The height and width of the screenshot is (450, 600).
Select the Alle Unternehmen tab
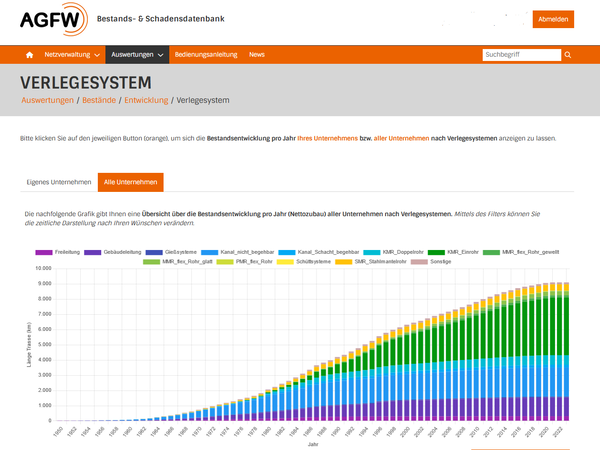tap(130, 182)
